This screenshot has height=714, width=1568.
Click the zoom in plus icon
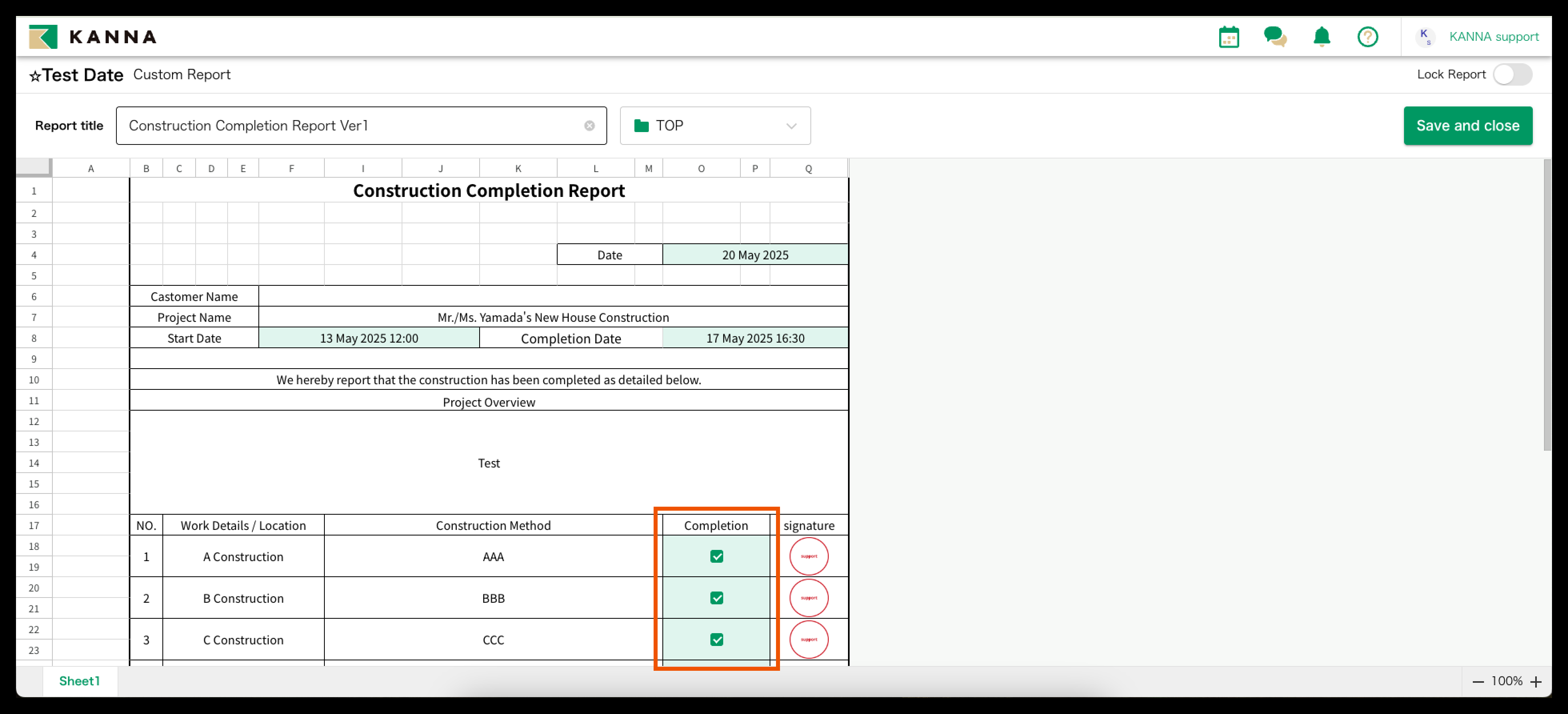(x=1536, y=682)
